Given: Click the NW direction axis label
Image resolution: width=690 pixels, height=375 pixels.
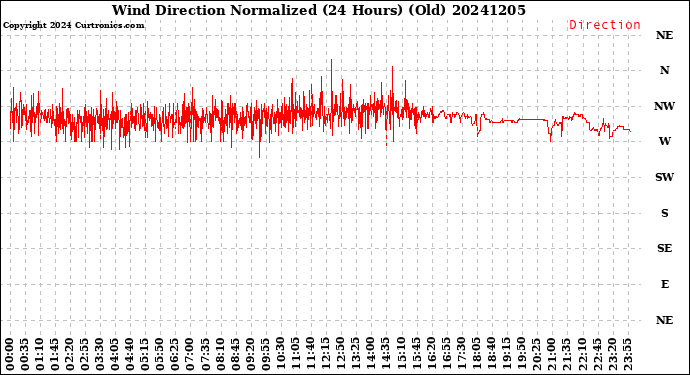Looking at the screenshot, I should coord(664,106).
